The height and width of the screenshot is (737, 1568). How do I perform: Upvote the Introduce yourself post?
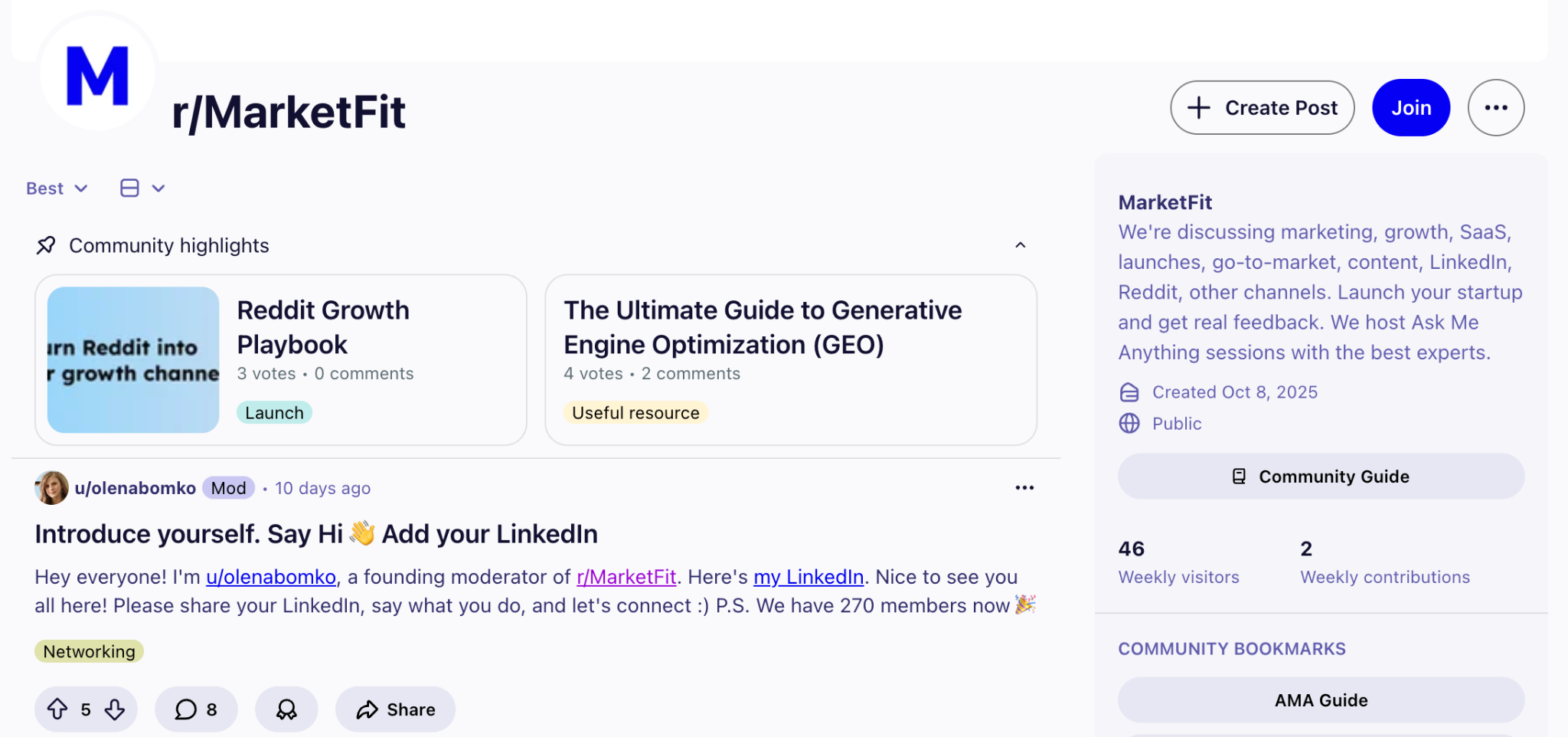[x=57, y=709]
